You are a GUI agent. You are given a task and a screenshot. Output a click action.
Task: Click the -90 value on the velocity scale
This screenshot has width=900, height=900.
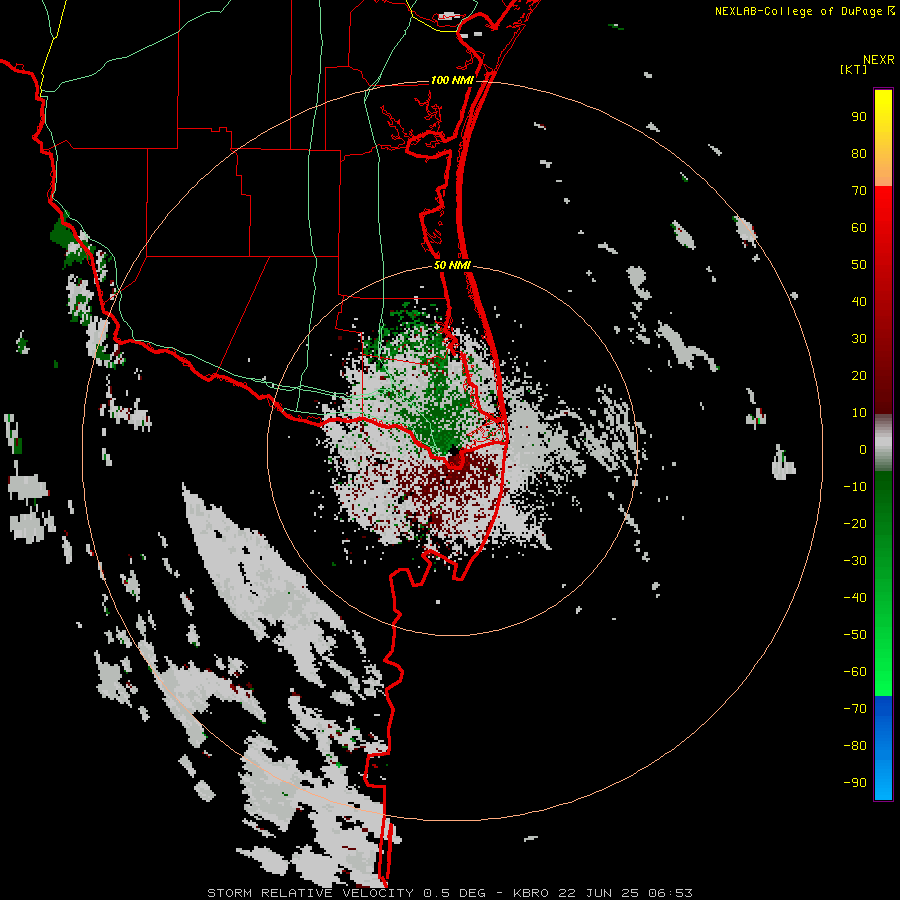855,783
